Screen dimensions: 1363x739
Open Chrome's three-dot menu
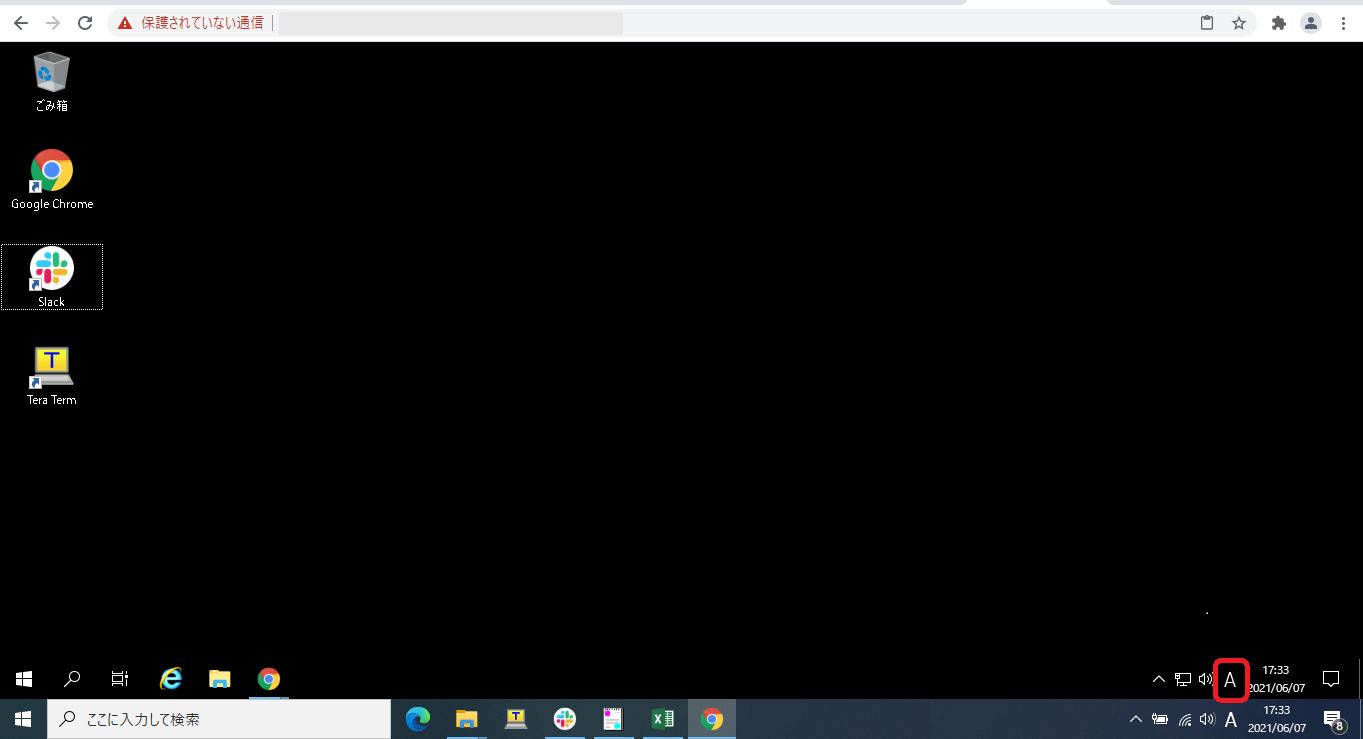click(x=1343, y=23)
